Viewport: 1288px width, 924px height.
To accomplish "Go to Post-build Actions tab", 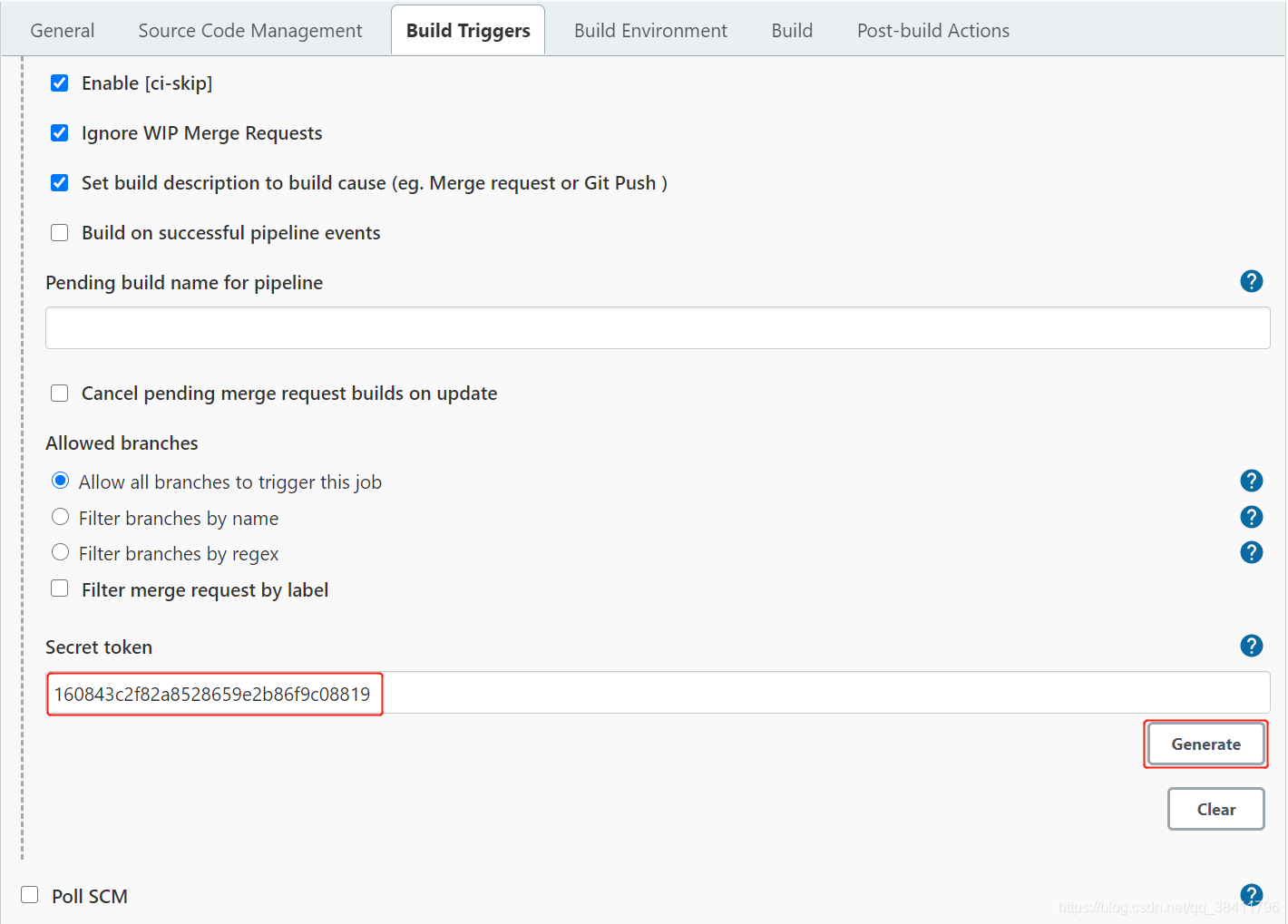I will click(932, 31).
